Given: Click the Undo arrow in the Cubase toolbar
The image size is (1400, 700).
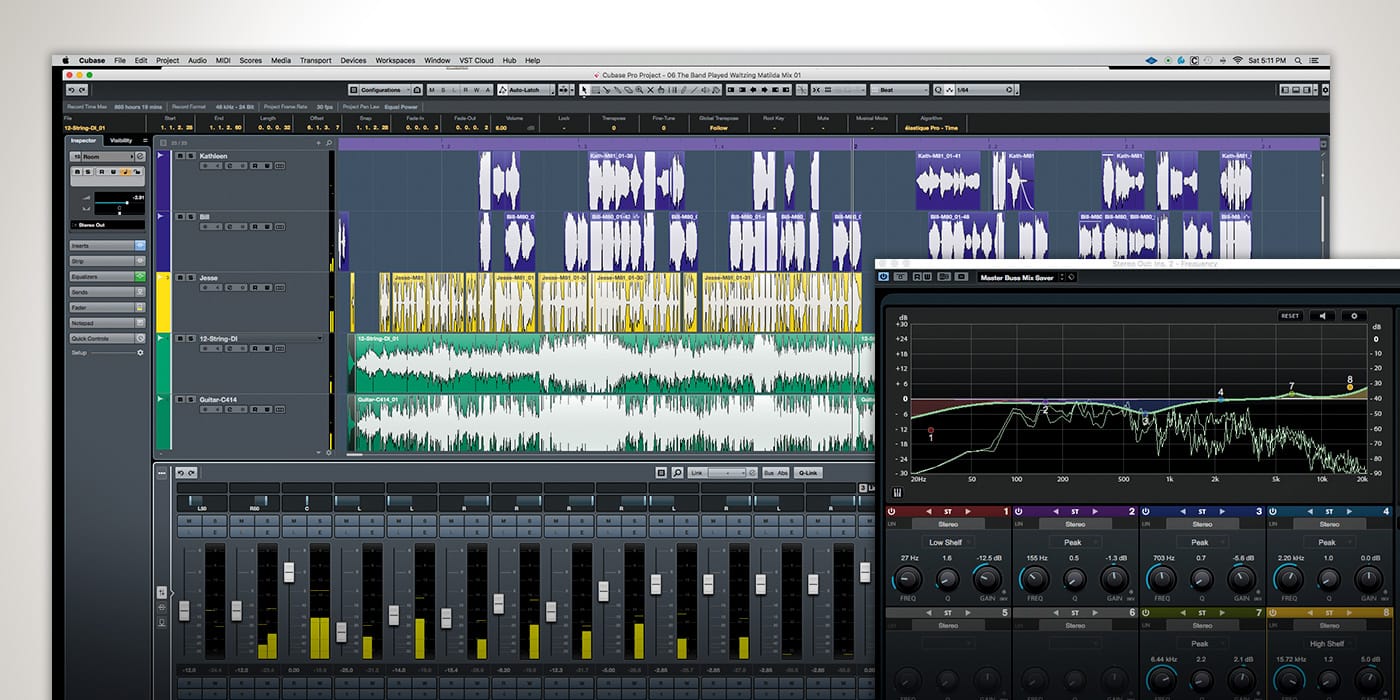Looking at the screenshot, I should pos(71,90).
